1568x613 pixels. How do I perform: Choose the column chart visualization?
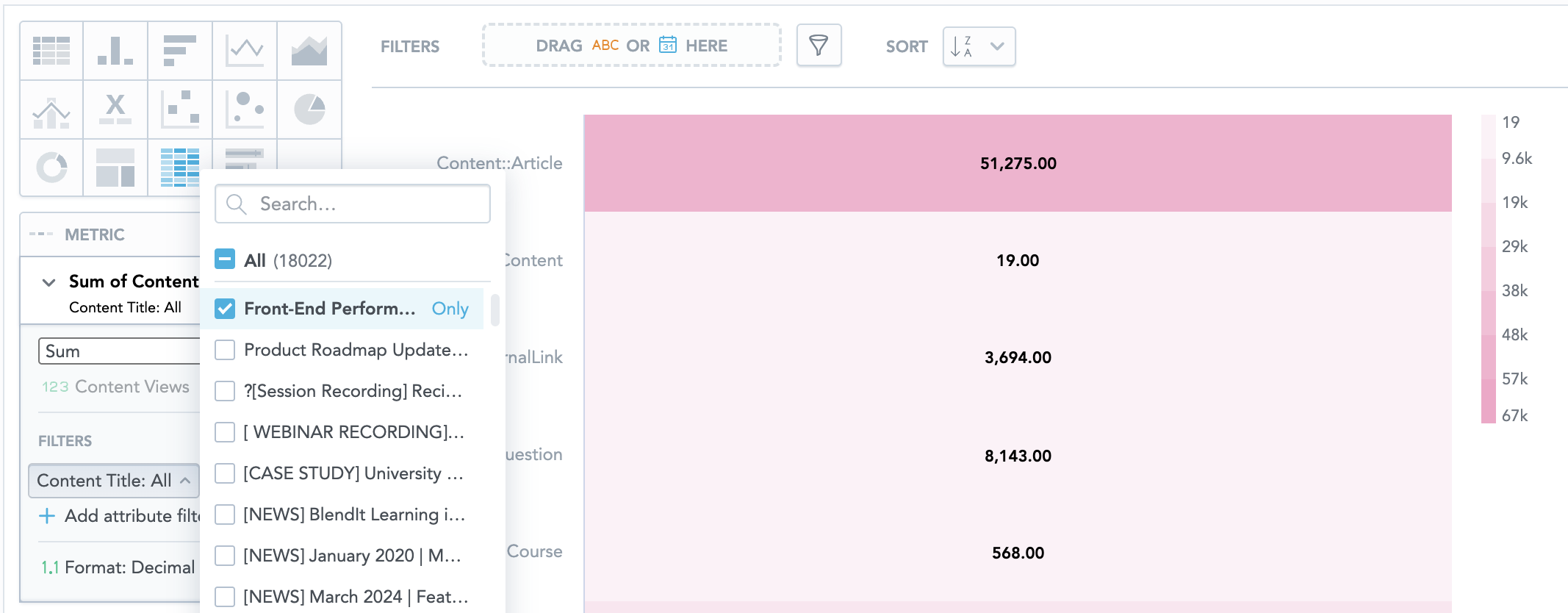point(115,51)
